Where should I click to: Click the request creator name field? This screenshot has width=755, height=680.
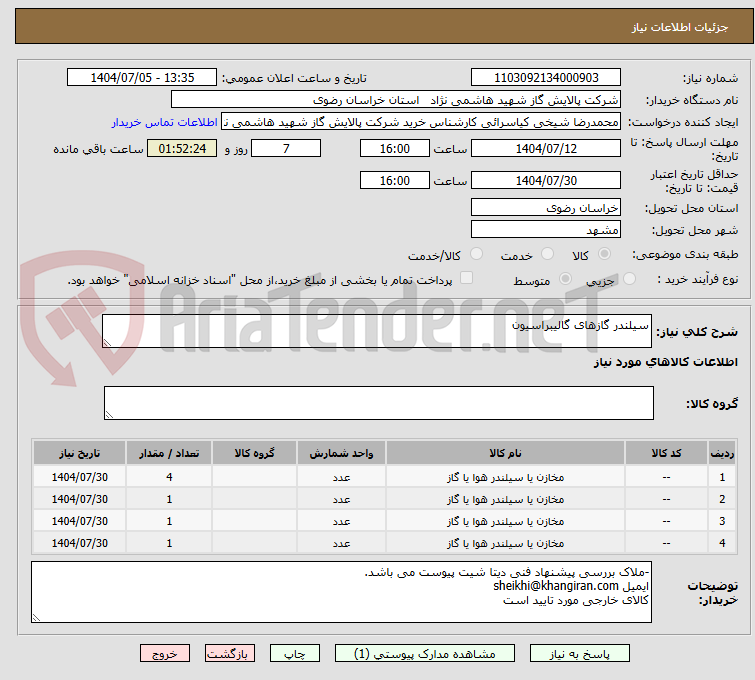(421, 122)
